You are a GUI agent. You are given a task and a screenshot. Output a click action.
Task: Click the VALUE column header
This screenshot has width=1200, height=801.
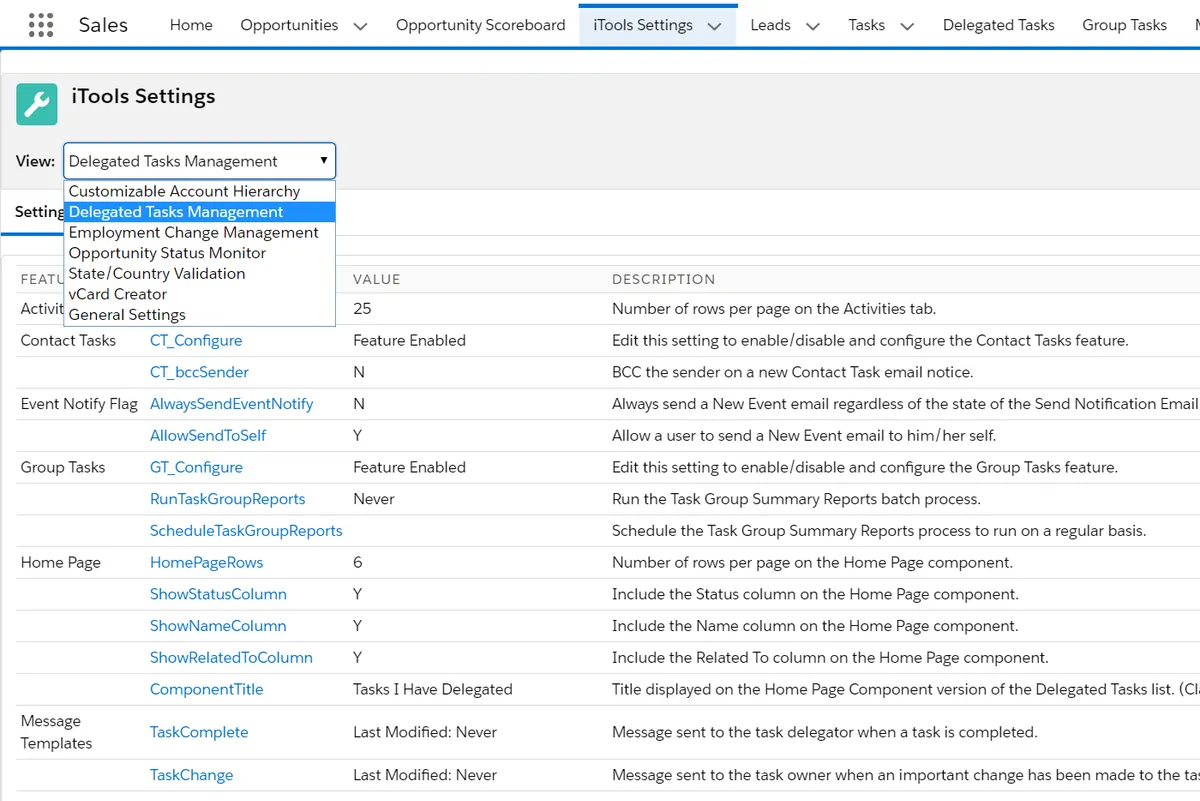click(377, 280)
